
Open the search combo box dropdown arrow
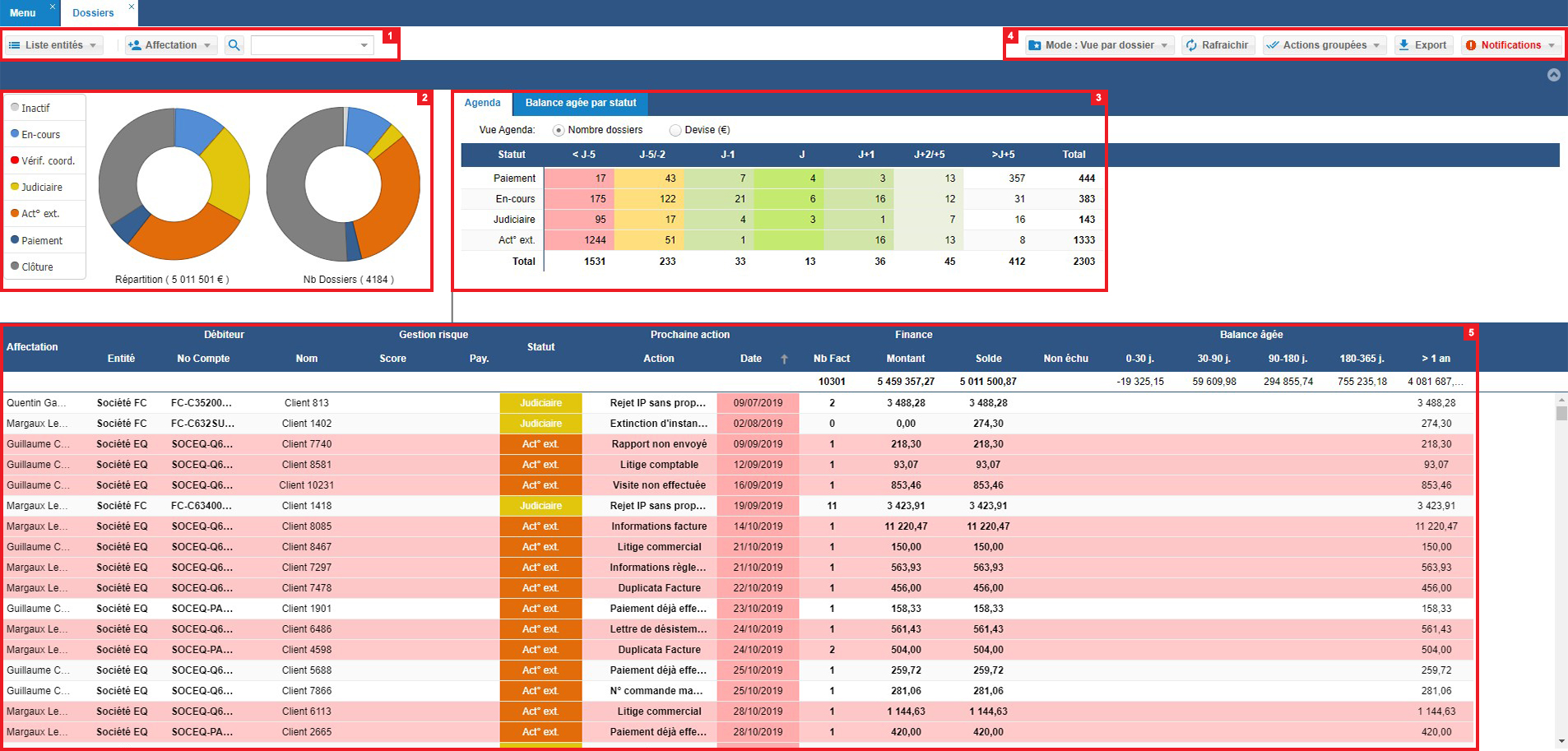[x=364, y=45]
